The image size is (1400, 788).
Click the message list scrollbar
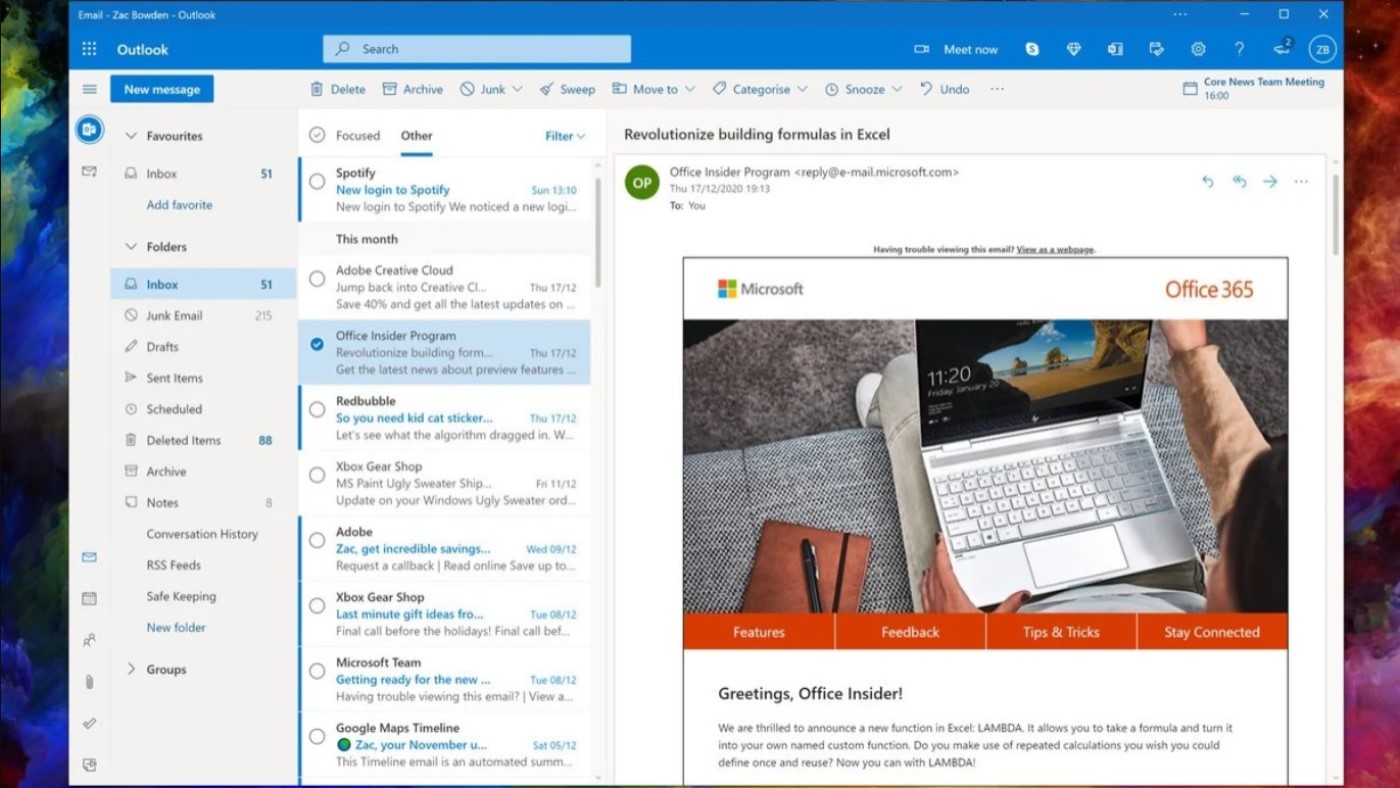point(598,232)
